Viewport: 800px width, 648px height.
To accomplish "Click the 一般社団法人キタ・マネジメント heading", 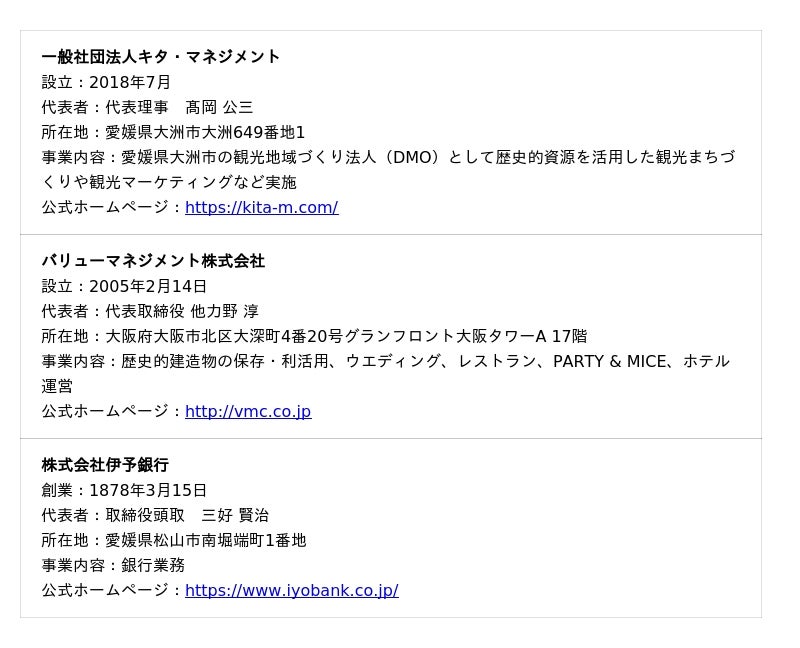I will pos(161,57).
